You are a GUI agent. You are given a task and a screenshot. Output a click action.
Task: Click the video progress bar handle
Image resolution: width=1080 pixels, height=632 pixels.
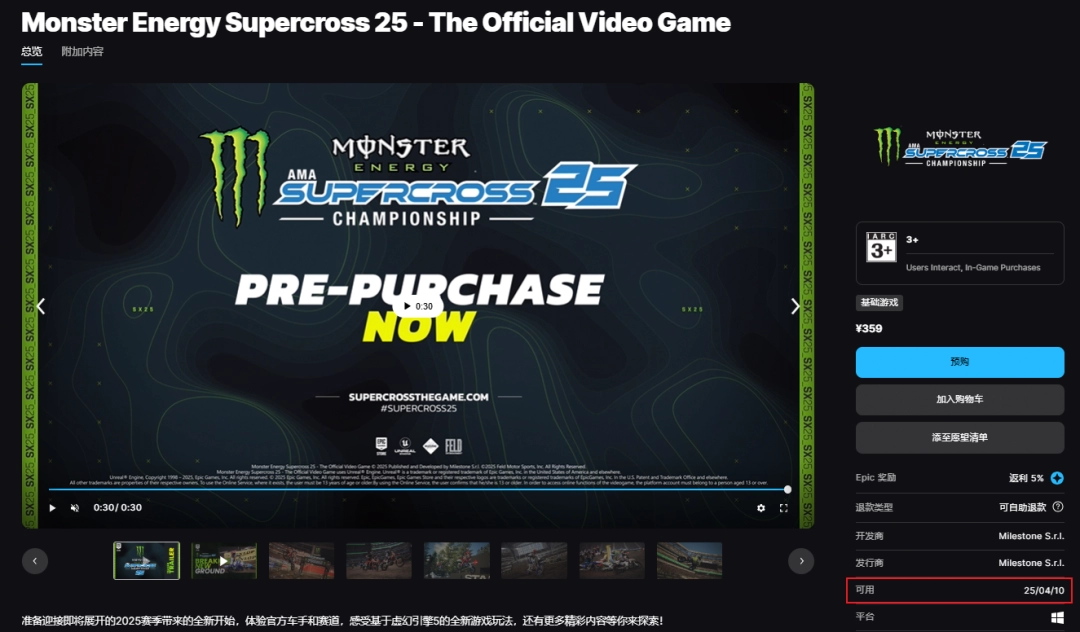[787, 489]
